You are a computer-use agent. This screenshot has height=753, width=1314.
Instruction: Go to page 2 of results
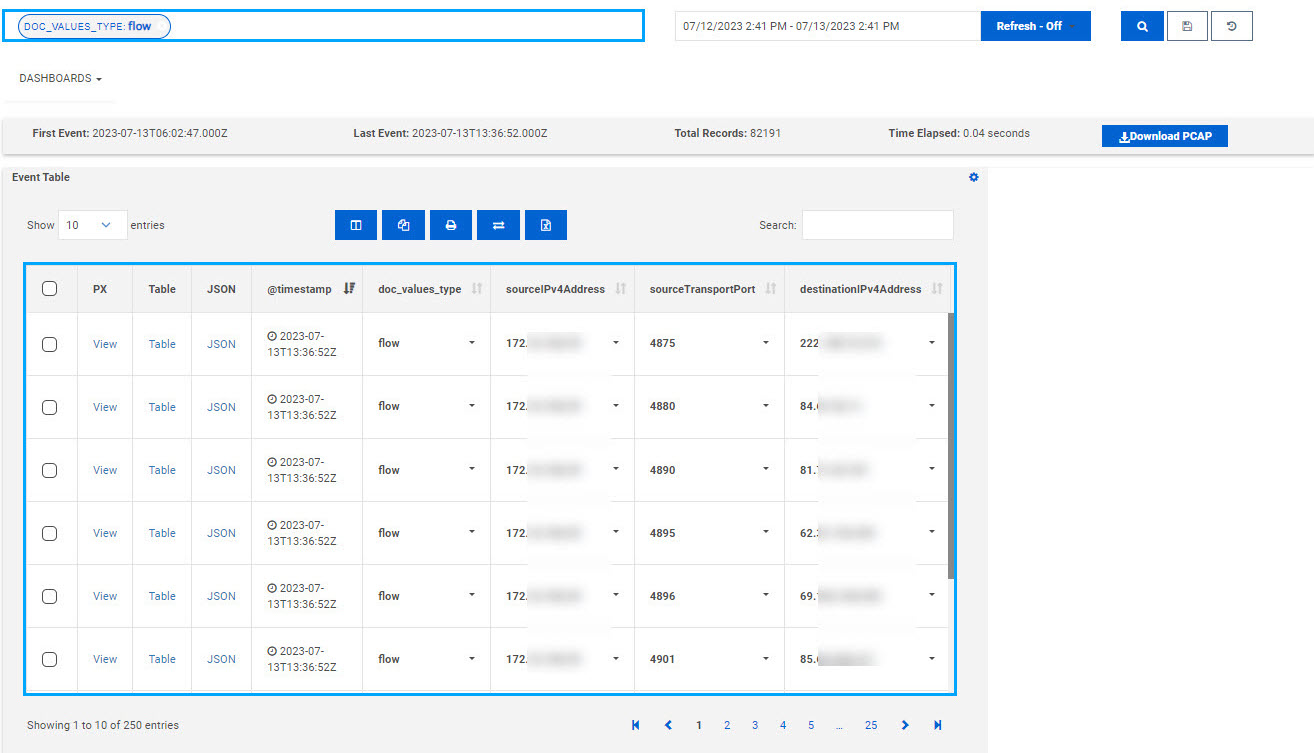(x=727, y=725)
